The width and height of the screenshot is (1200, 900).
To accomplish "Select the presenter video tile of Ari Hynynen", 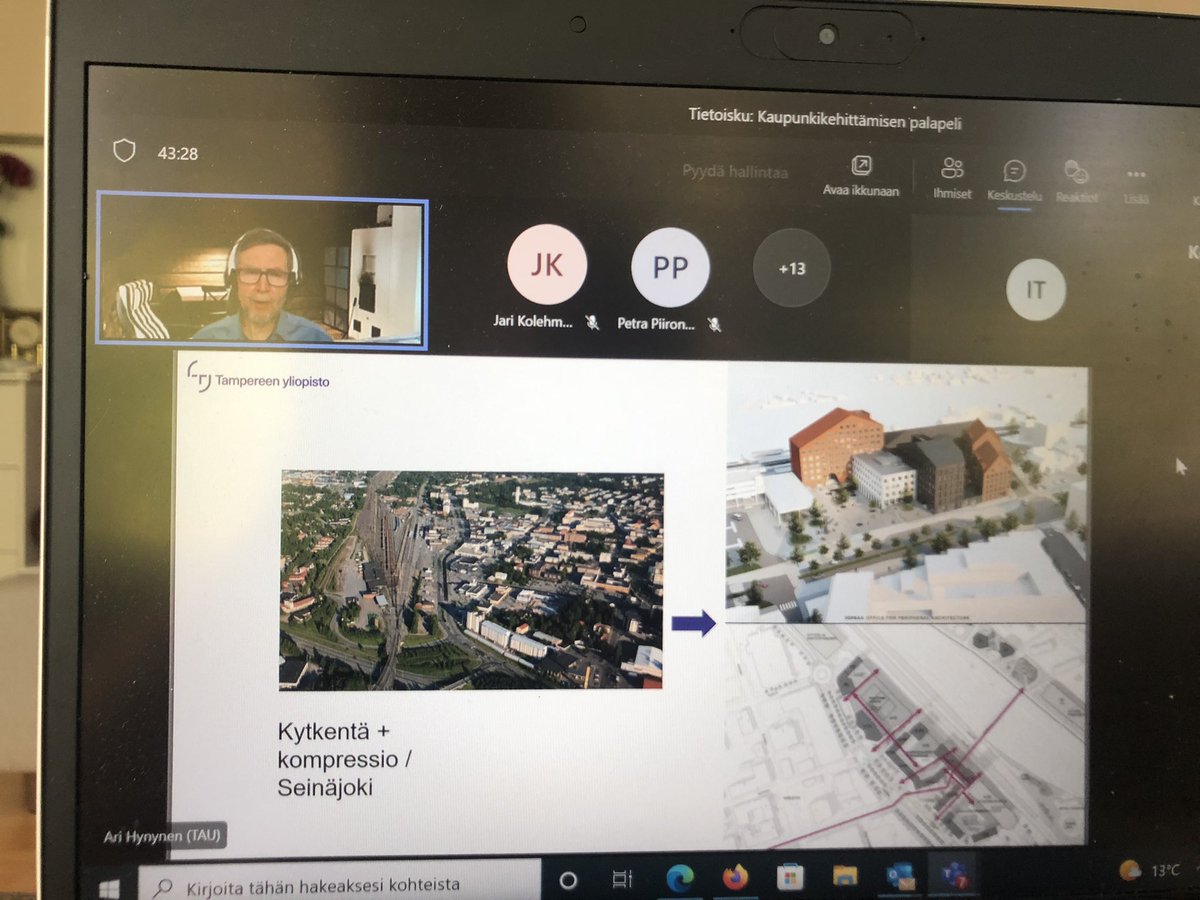I will point(263,273).
